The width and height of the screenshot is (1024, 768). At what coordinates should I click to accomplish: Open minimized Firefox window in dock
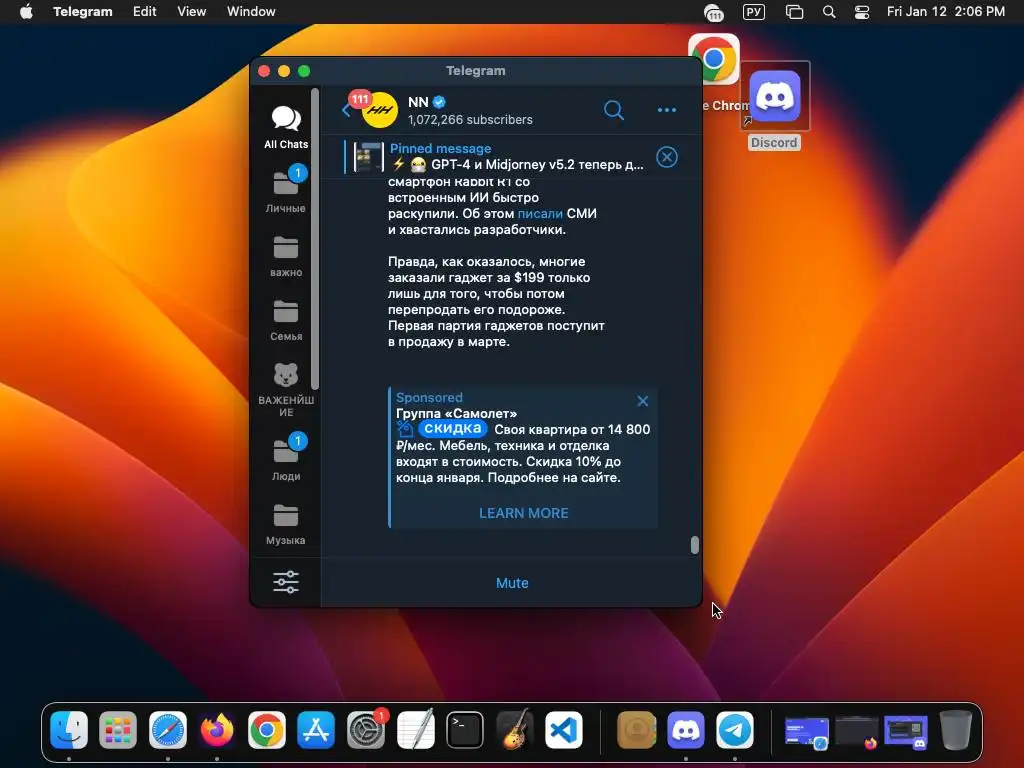[856, 732]
